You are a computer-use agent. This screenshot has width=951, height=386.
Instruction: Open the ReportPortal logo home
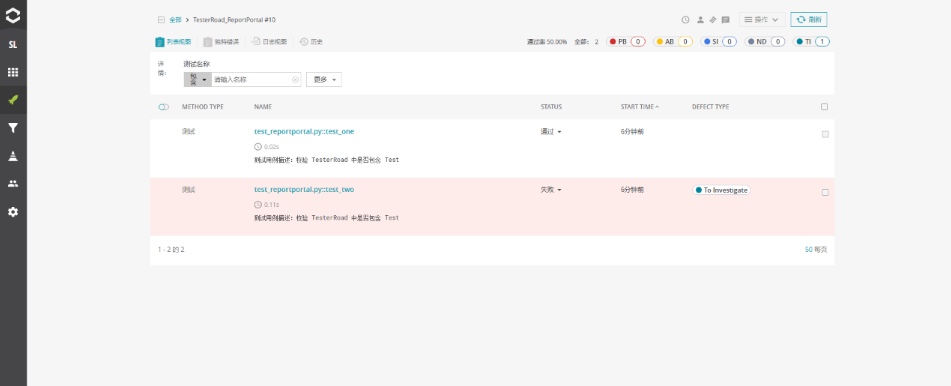pyautogui.click(x=13, y=15)
